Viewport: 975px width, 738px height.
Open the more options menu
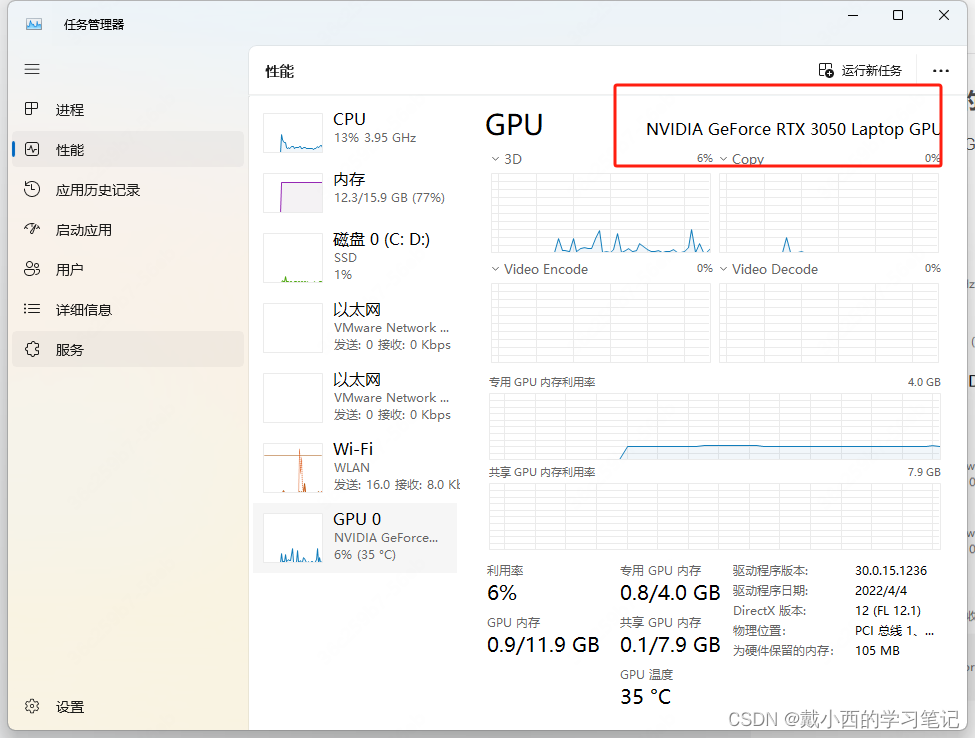[x=941, y=70]
